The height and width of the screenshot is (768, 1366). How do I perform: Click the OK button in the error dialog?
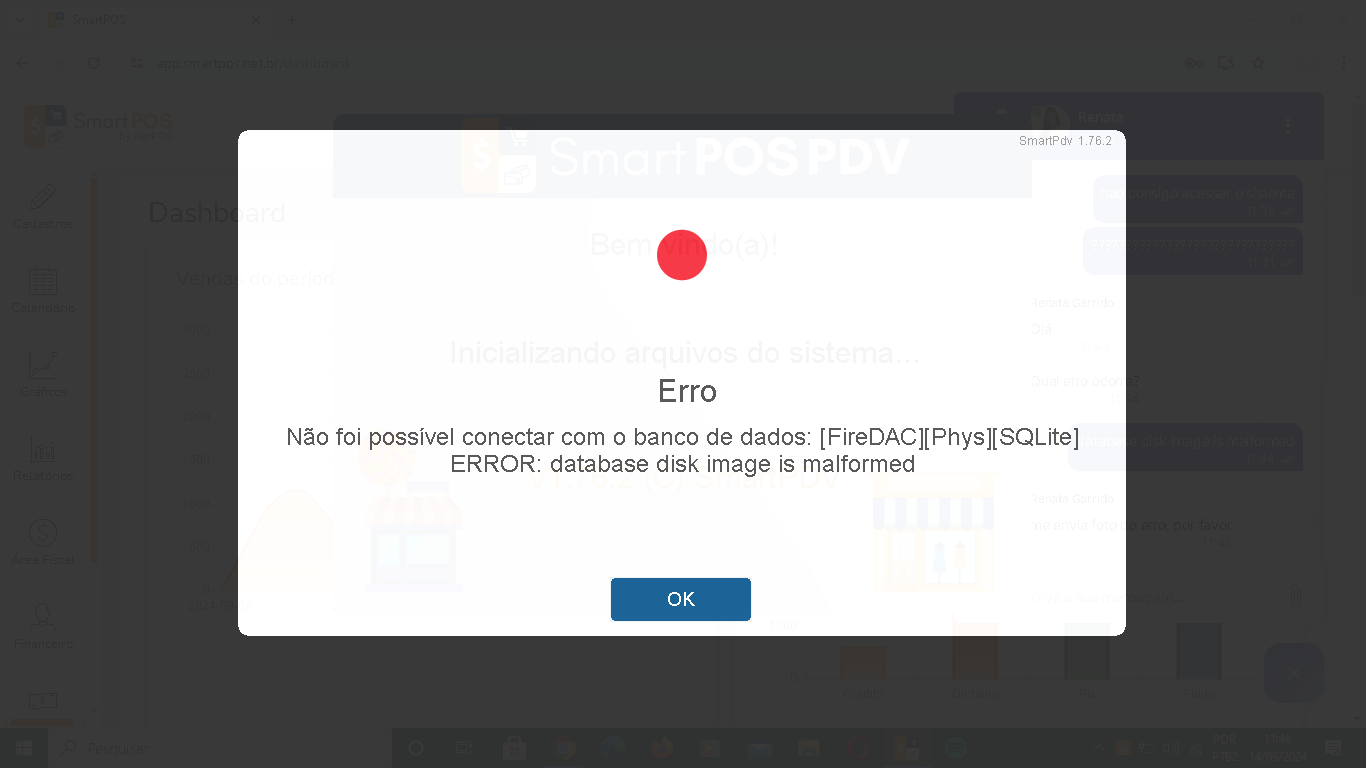680,599
